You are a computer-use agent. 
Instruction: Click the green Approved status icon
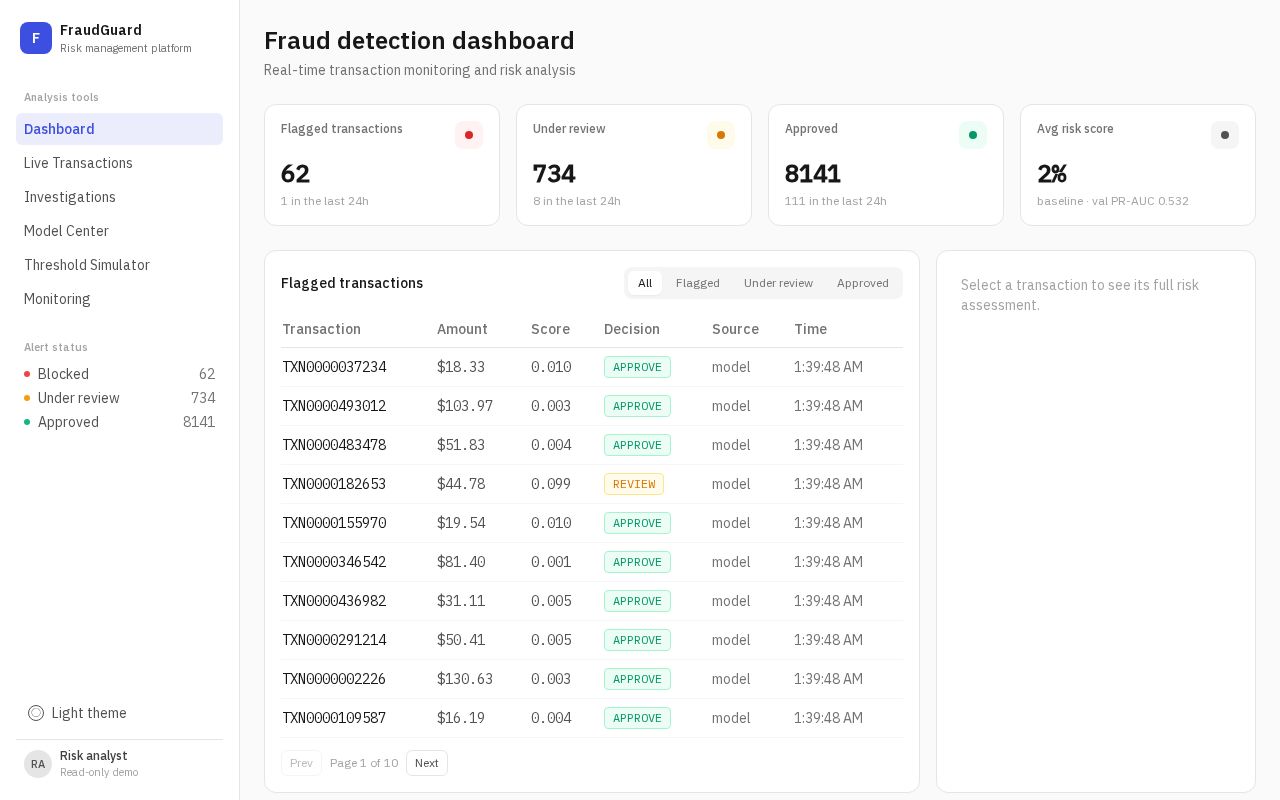point(973,135)
